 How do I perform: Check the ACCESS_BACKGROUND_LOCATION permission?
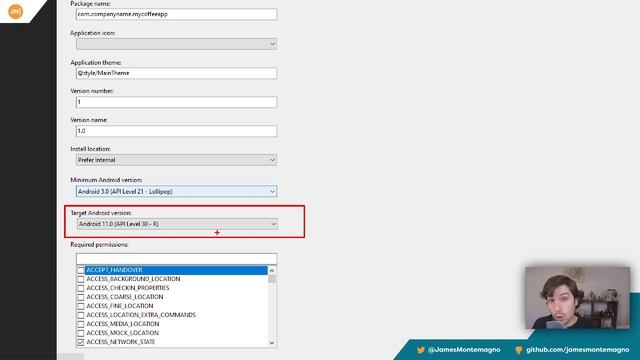(81, 279)
